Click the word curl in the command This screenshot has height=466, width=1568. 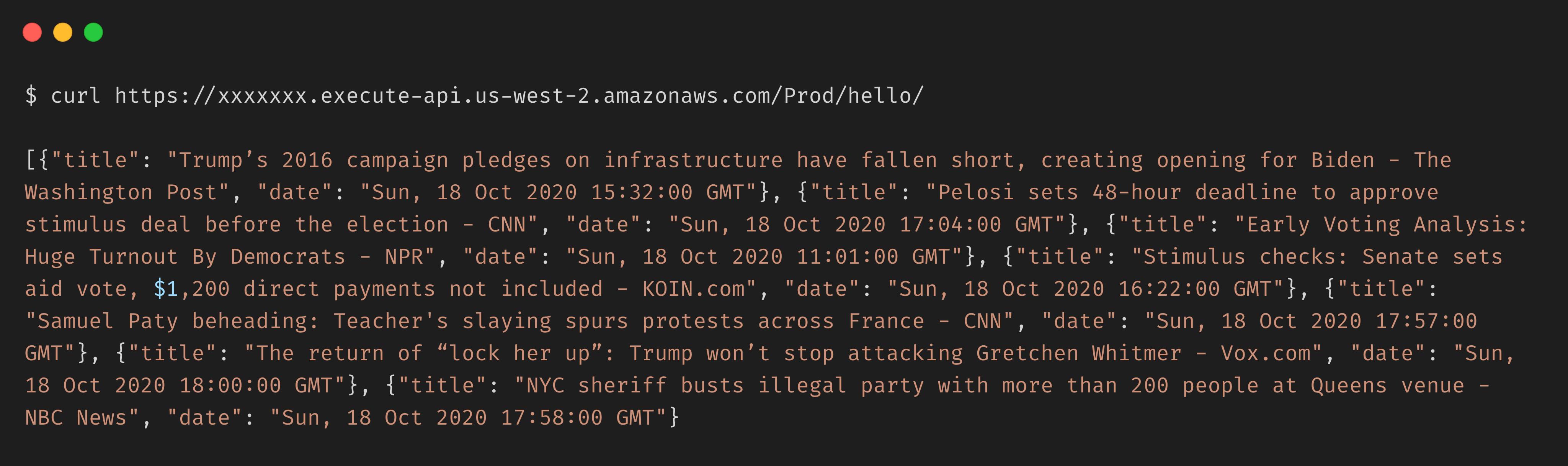pos(75,96)
